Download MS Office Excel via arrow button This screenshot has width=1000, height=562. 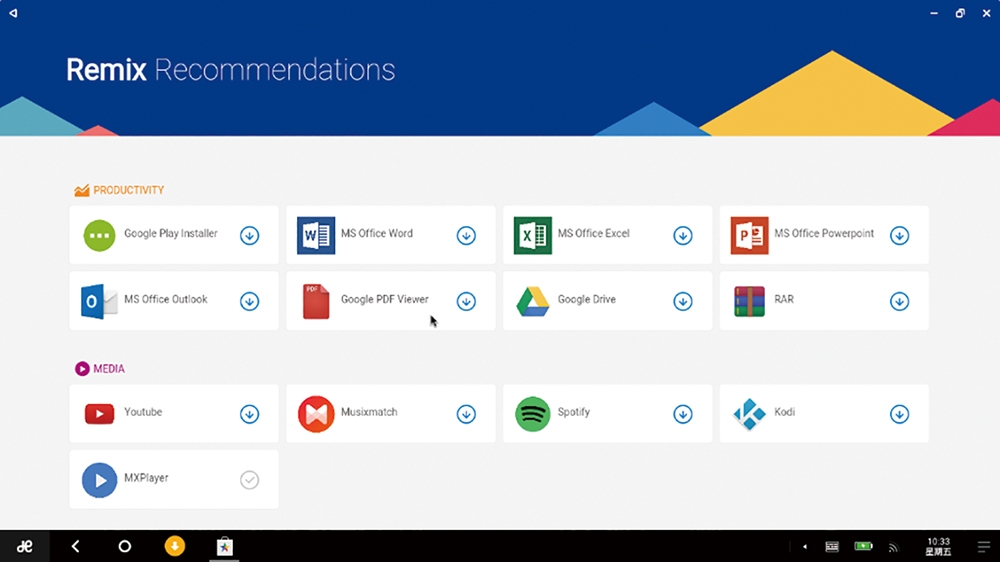pos(683,235)
